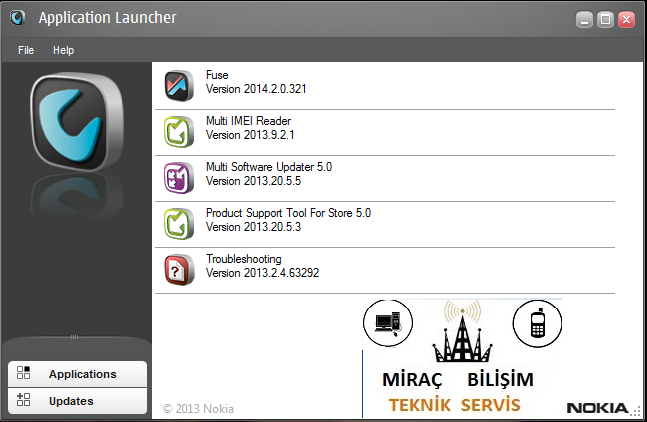Launch the Troubleshooting question mark icon
Image resolution: width=647 pixels, height=422 pixels.
coord(179,270)
